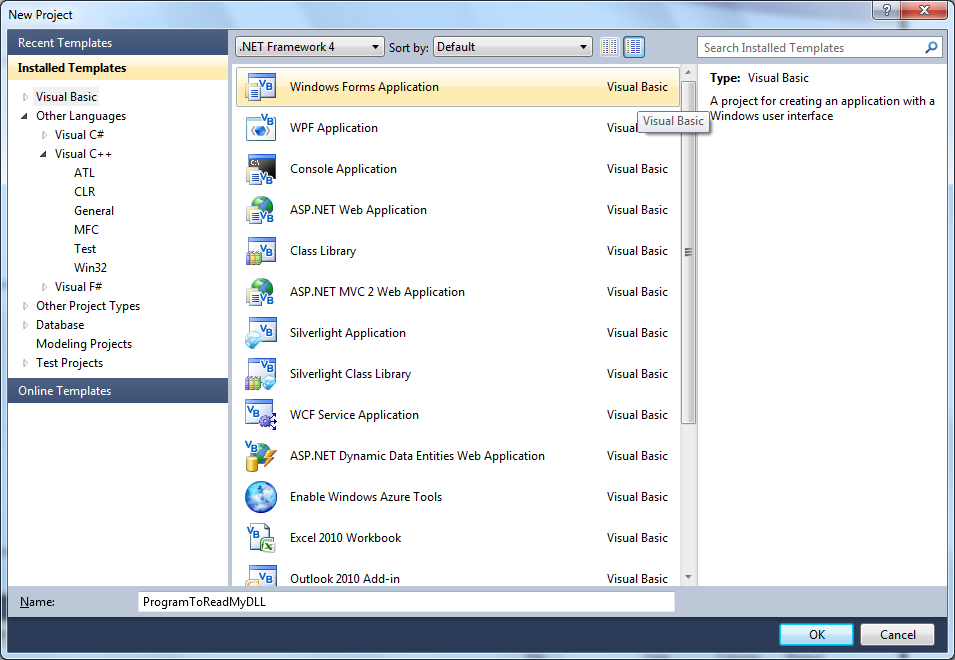Select the WCF Service Application name
Screen dimensions: 955x660
click(354, 415)
